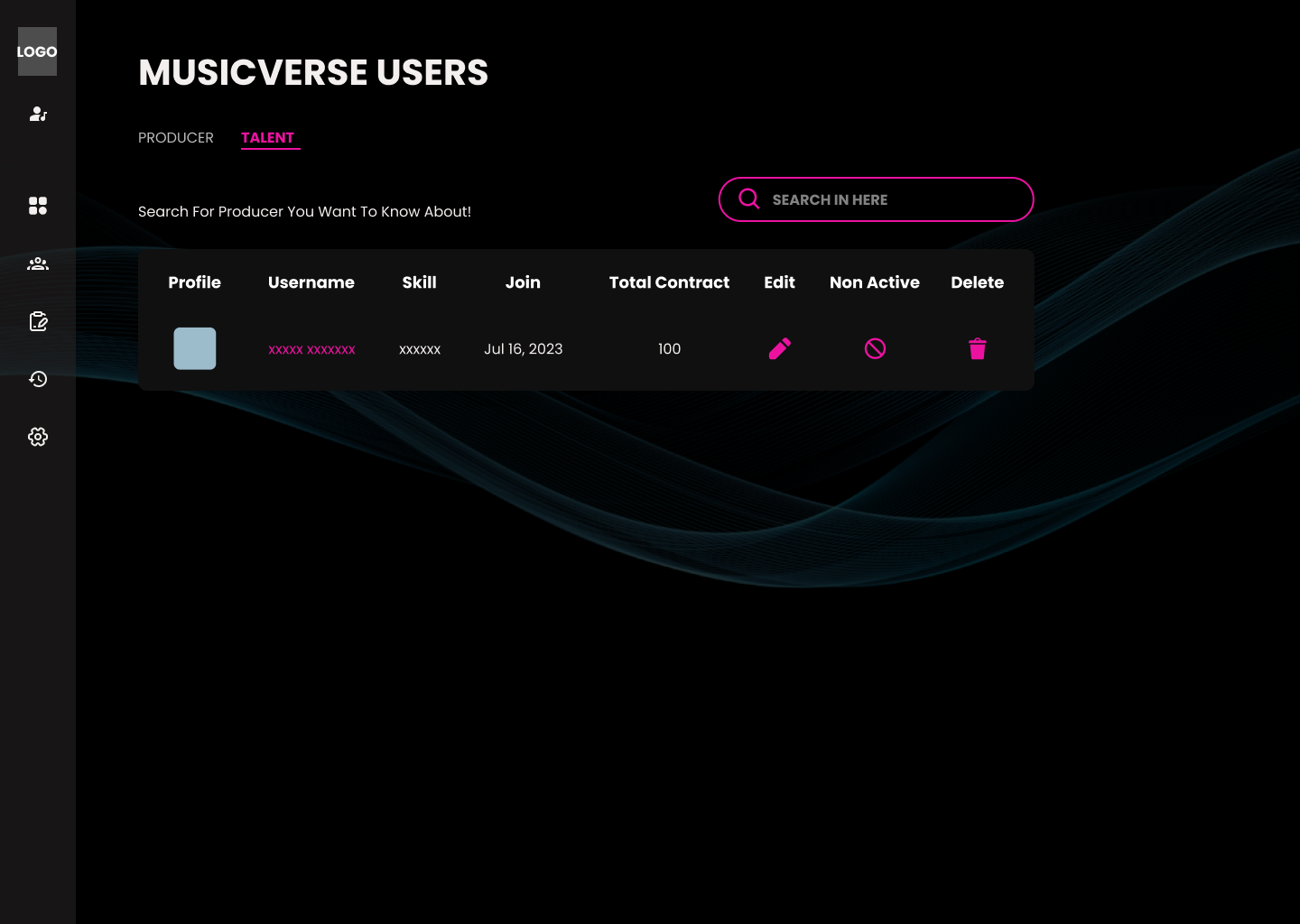
Task: Click the Edit column header
Action: coord(780,282)
